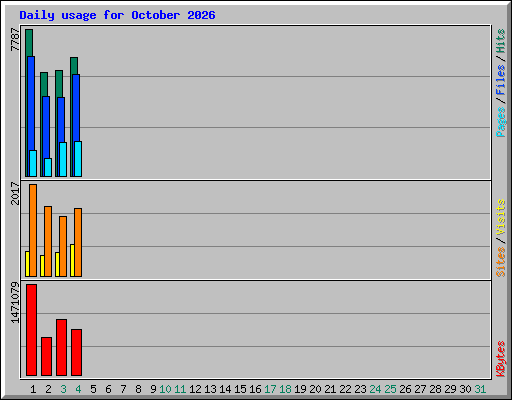This screenshot has width=512, height=400.
Task: Click day label 7 on the x-axis
Action: coord(123,389)
